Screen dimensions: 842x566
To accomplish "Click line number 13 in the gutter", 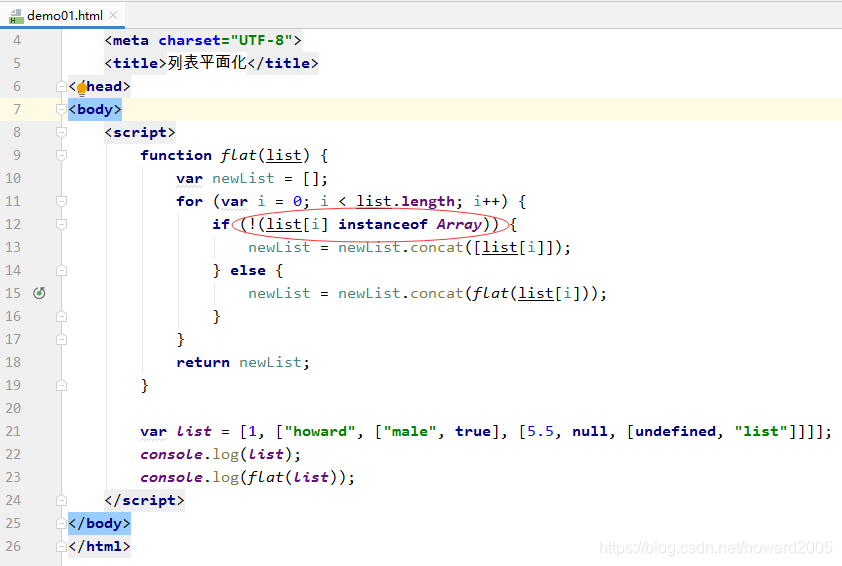I will click(13, 247).
